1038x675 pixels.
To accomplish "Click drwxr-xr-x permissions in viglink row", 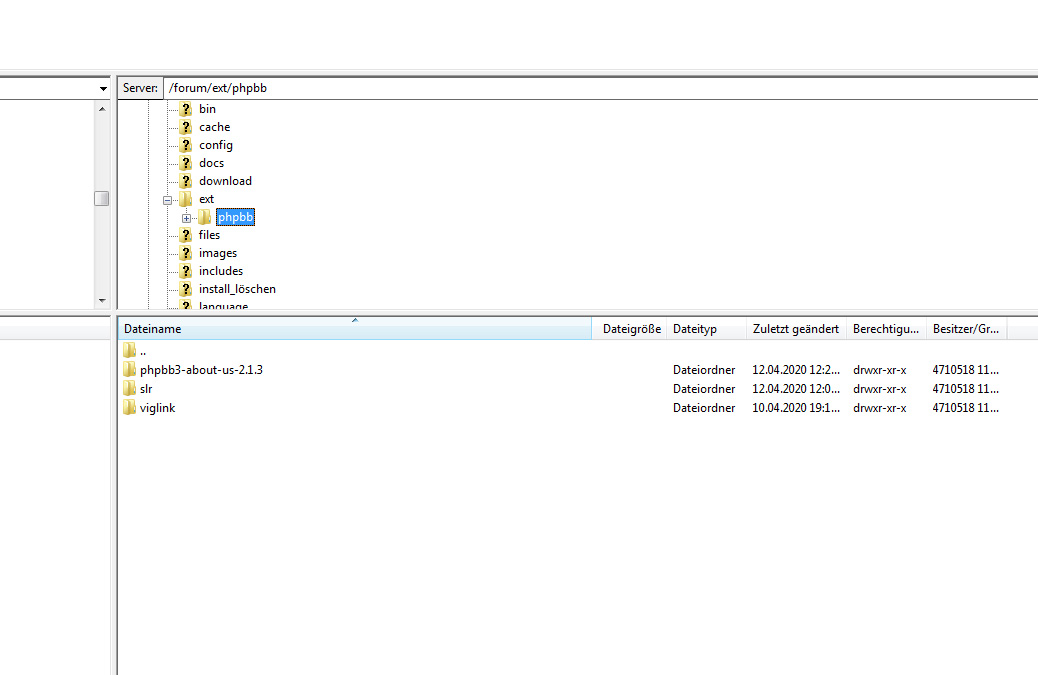I will [x=880, y=408].
